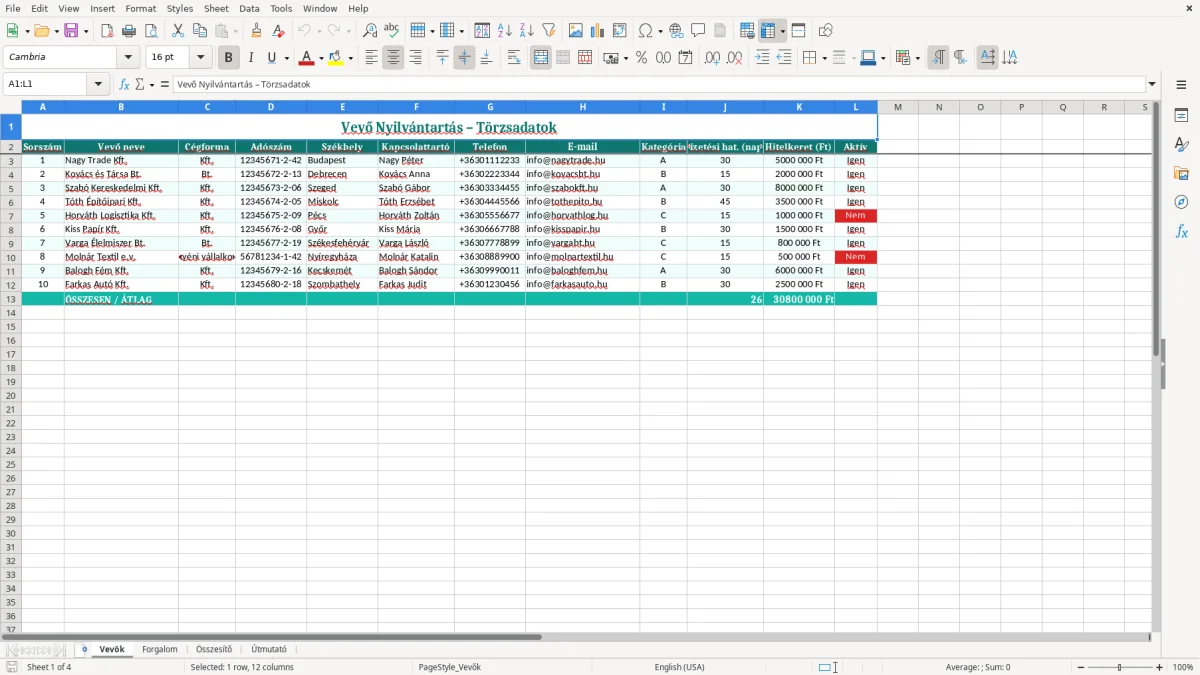Toggle Underline formatting

point(272,58)
